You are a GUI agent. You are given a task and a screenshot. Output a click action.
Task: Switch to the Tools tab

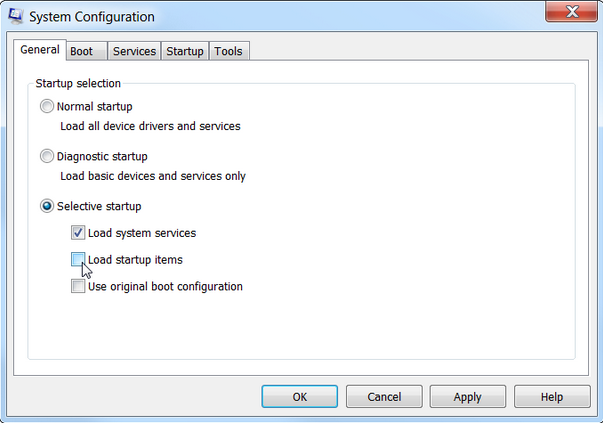point(229,51)
